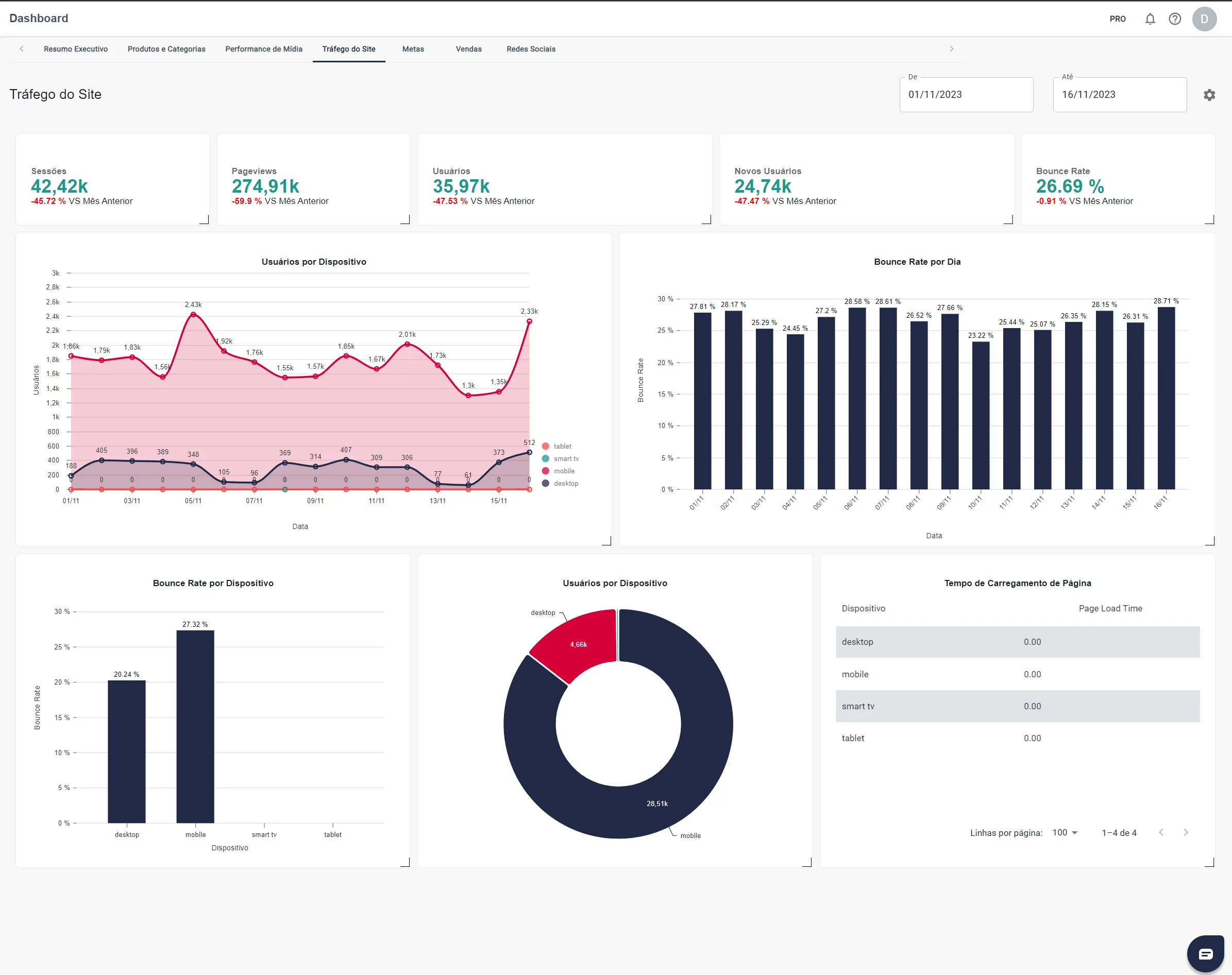The image size is (1232, 975).
Task: Switch to Redes Sociais tab
Action: (x=531, y=49)
